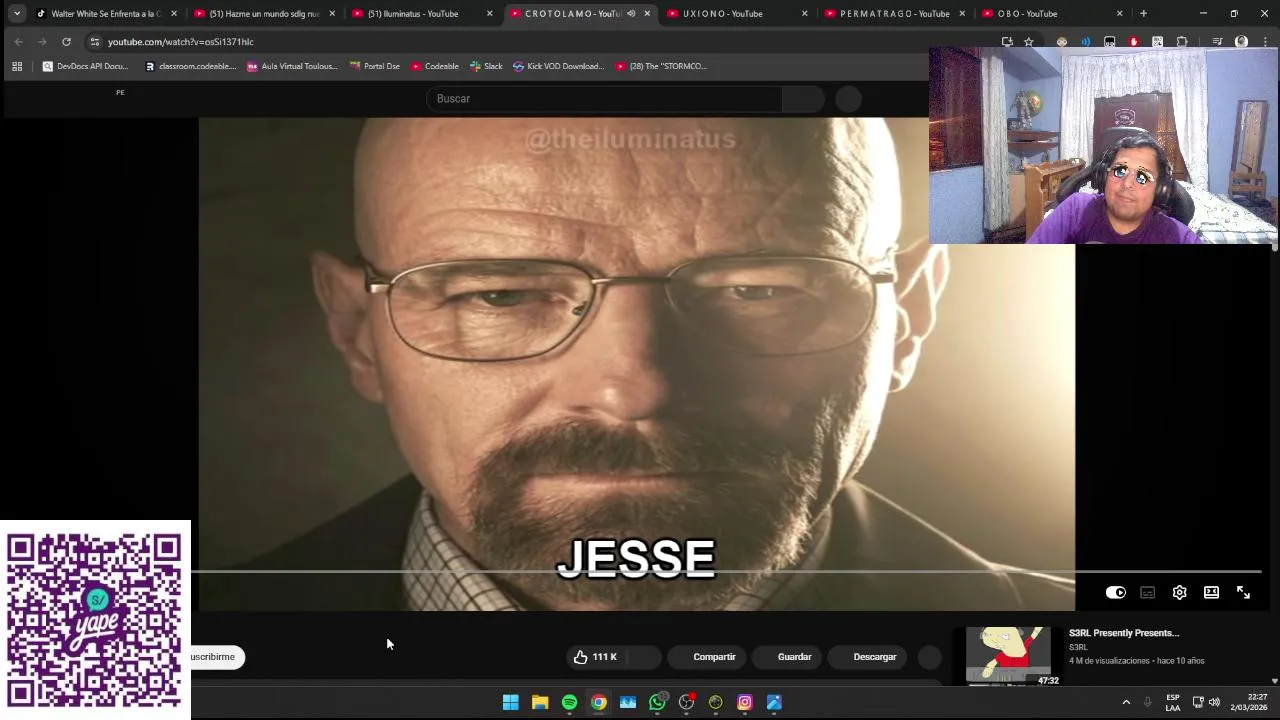This screenshot has height=720, width=1280.
Task: Open the DevDocs API bookmark
Action: click(x=85, y=66)
